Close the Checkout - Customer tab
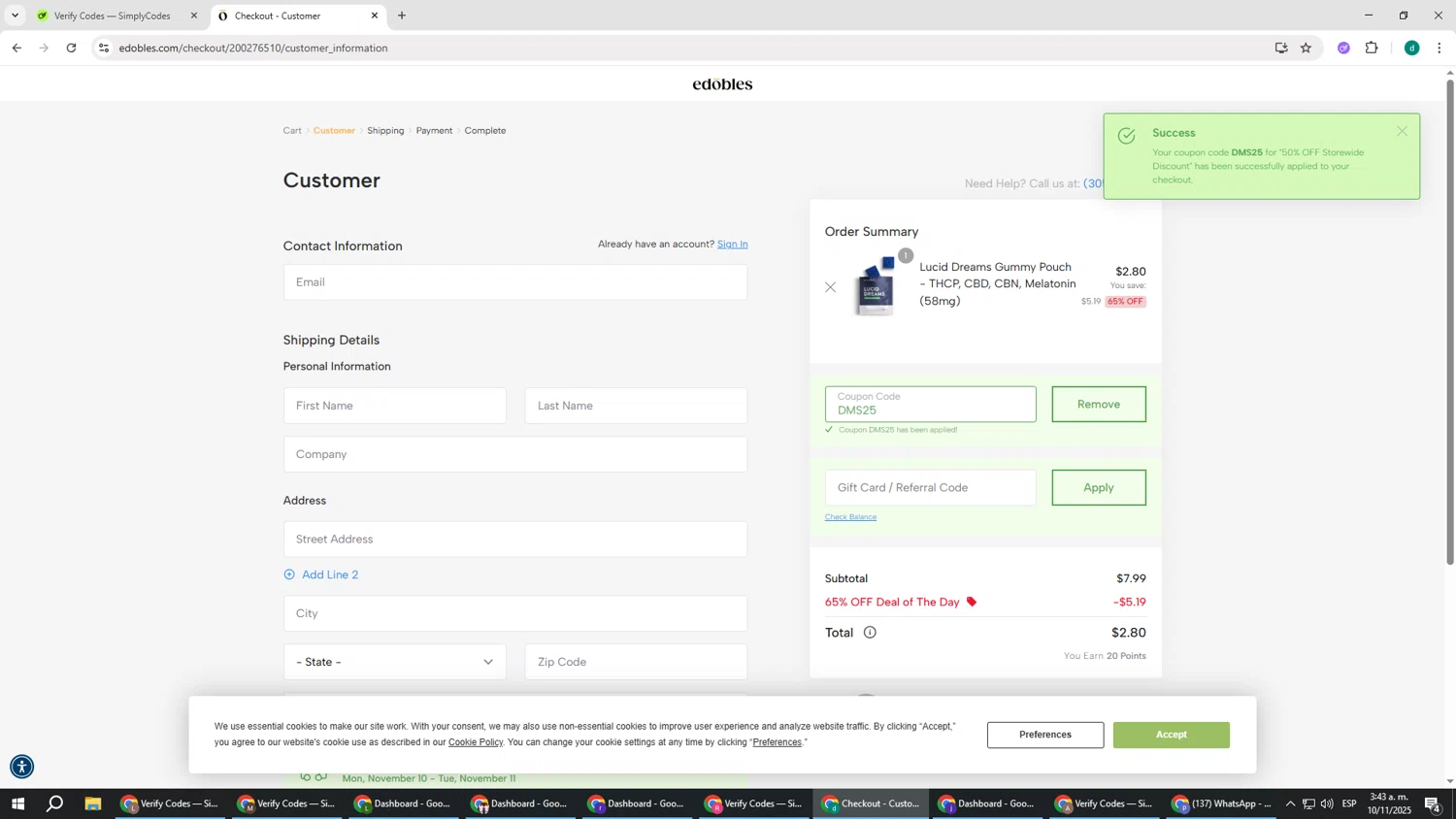Viewport: 1456px width, 819px height. [x=375, y=16]
